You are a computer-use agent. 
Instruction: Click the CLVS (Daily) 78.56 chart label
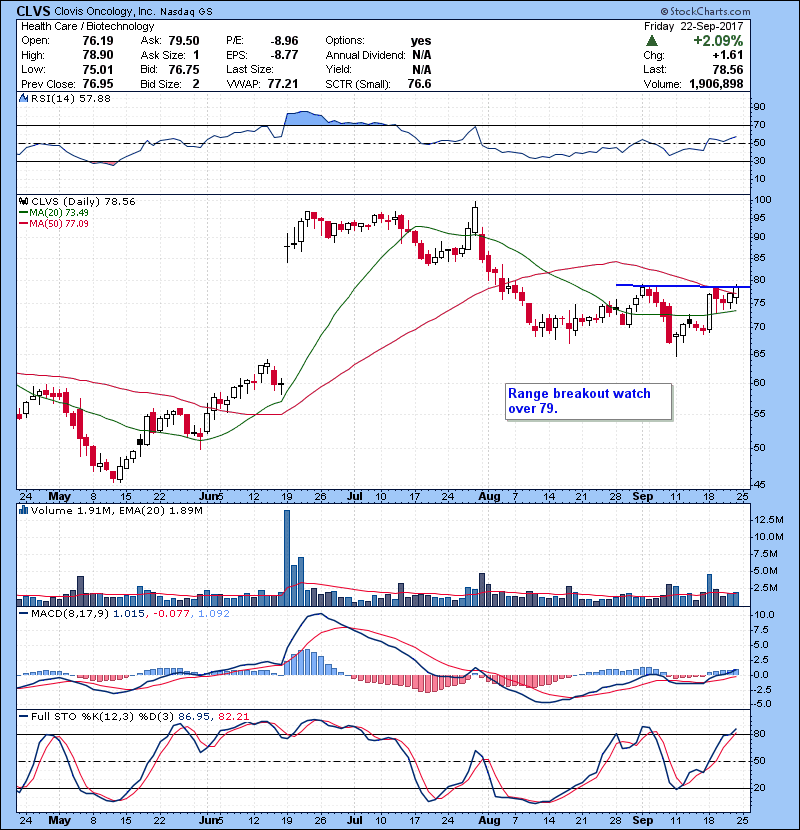point(83,201)
